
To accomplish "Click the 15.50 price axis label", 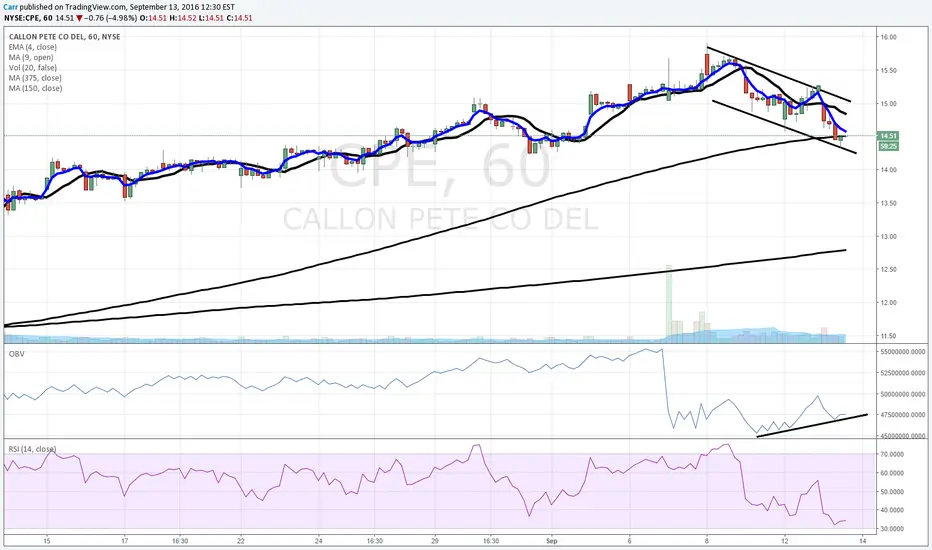I will point(888,70).
